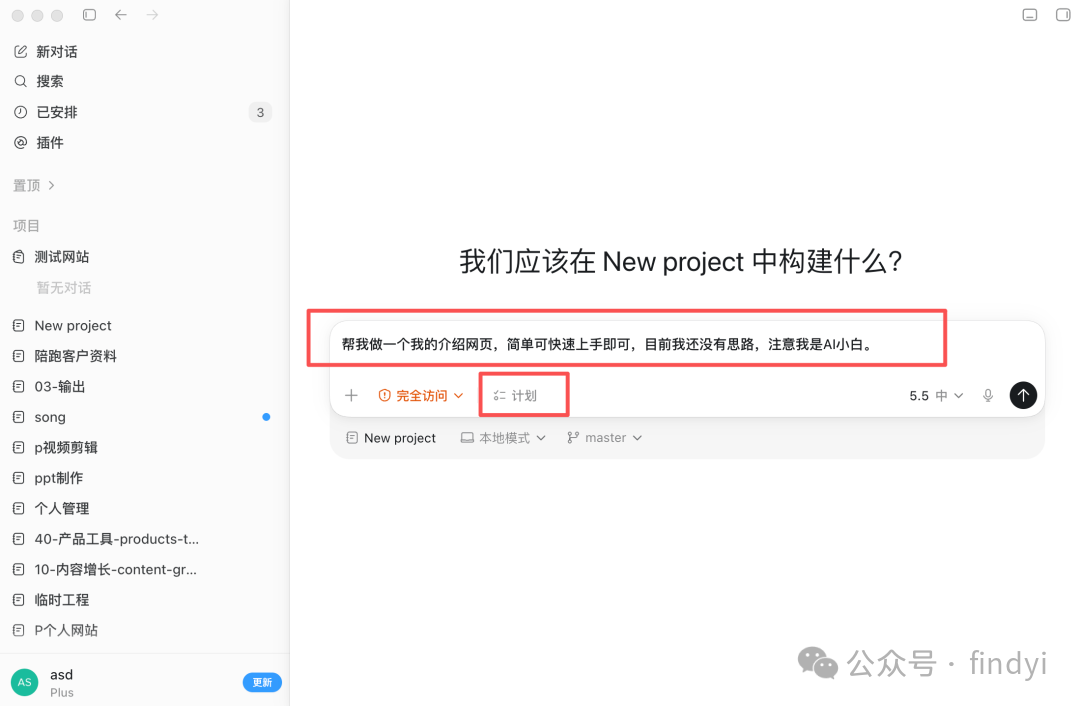1080x706 pixels.
Task: Go back with the left arrow
Action: (121, 14)
